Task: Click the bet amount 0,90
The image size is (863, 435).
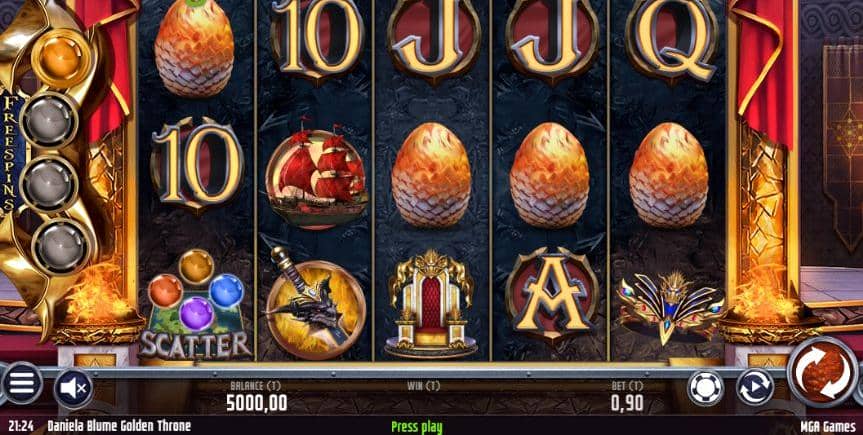Action: 627,404
